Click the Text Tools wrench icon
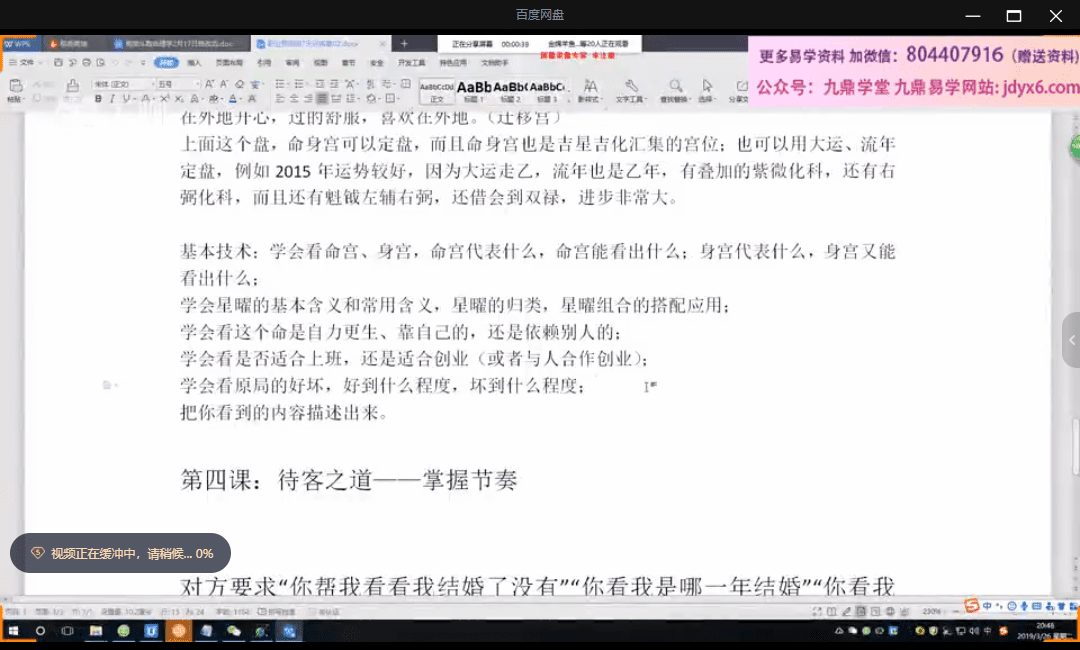Viewport: 1080px width, 650px height. click(630, 87)
